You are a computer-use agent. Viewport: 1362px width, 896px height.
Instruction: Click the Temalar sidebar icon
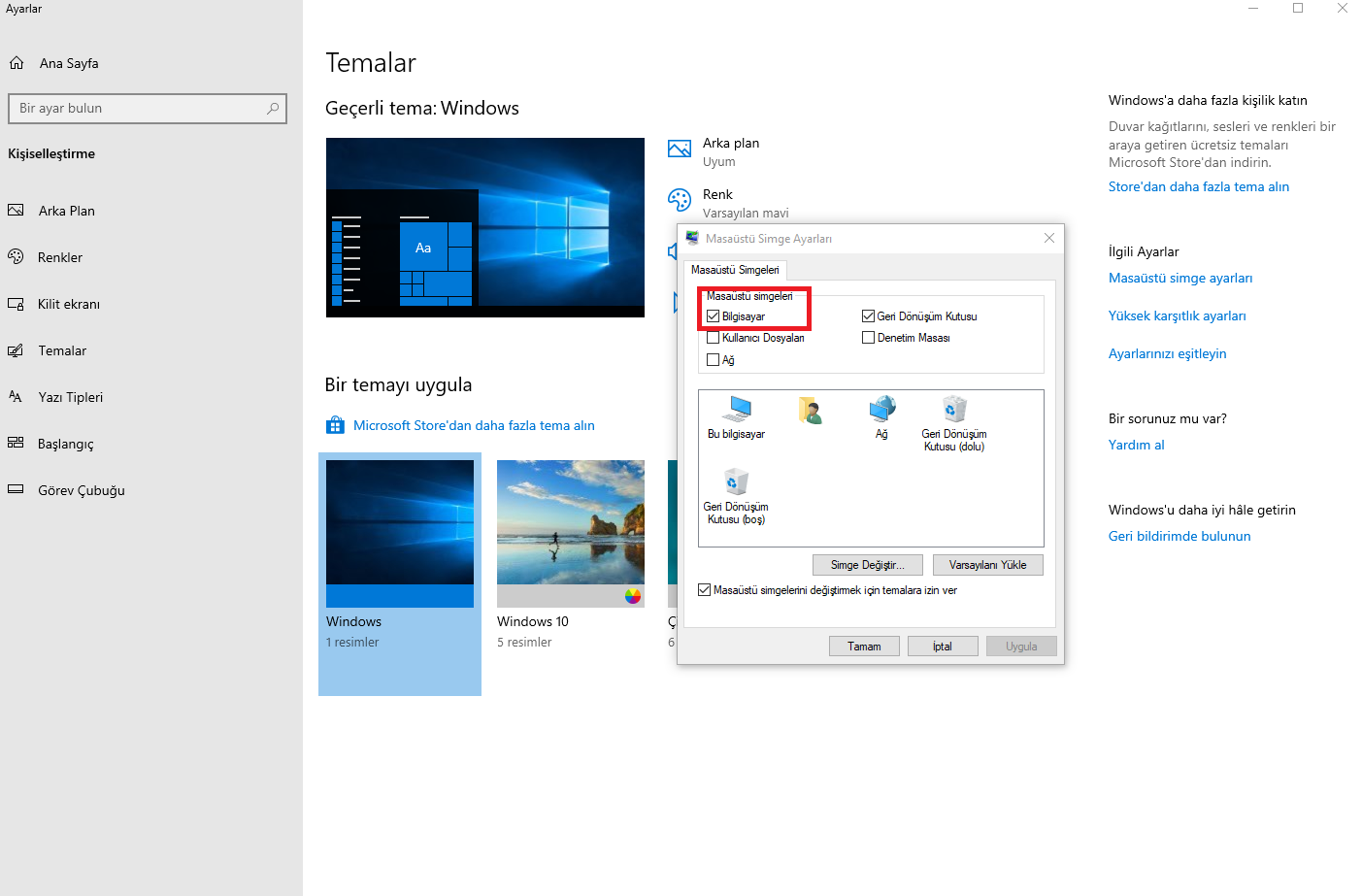16,350
